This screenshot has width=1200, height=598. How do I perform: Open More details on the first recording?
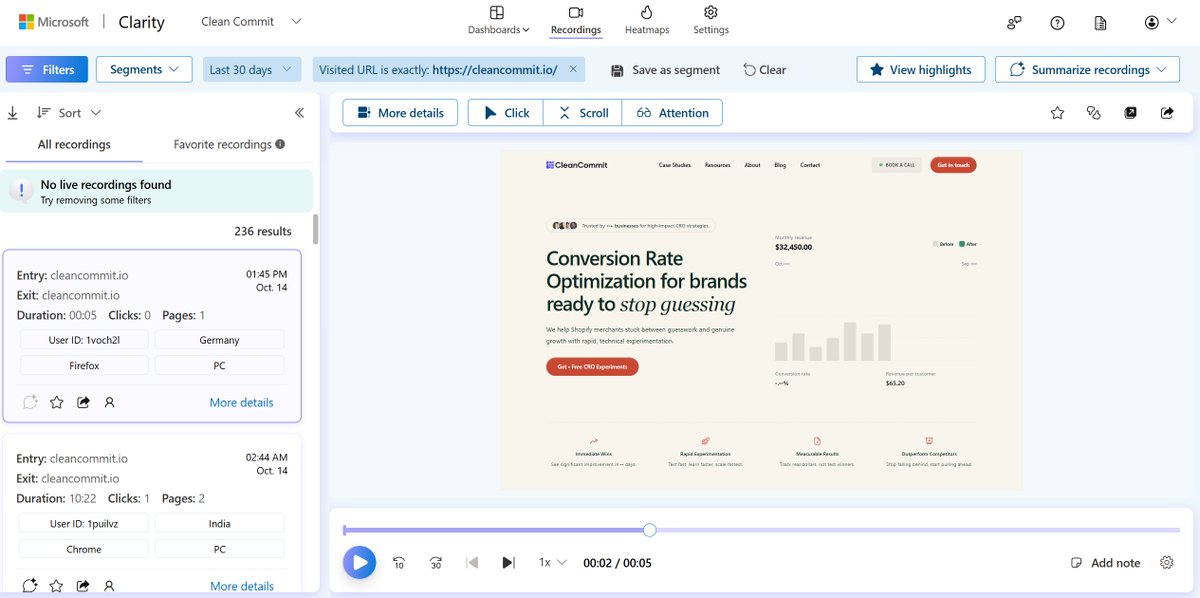pos(241,401)
